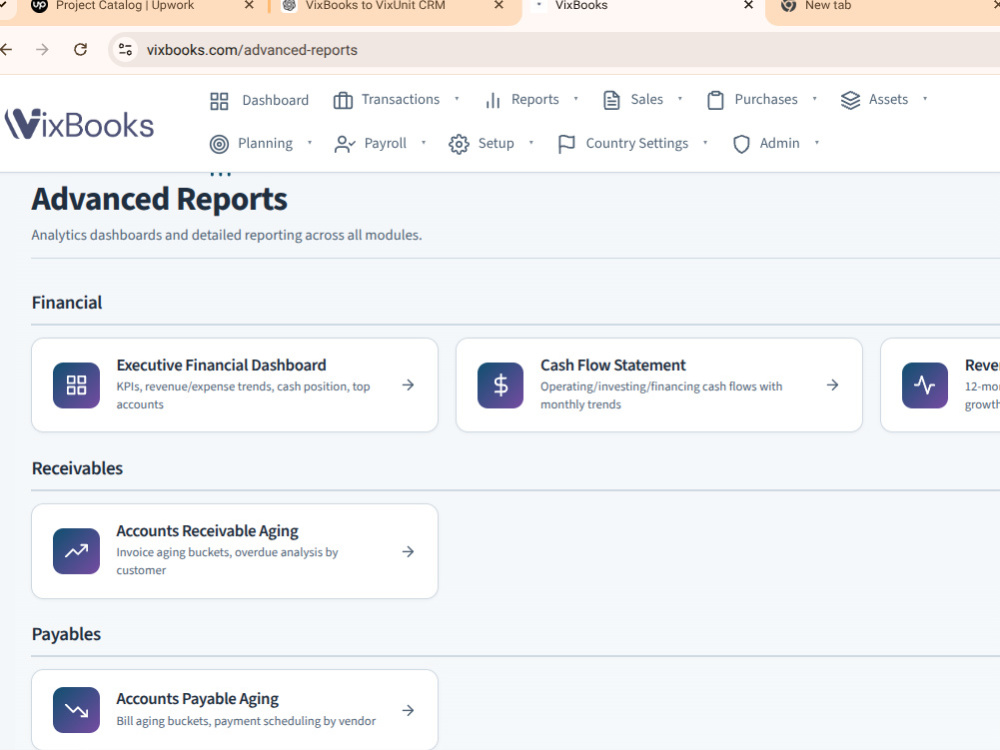Expand the Purchases dropdown caret
This screenshot has height=750, width=1000.
814,99
